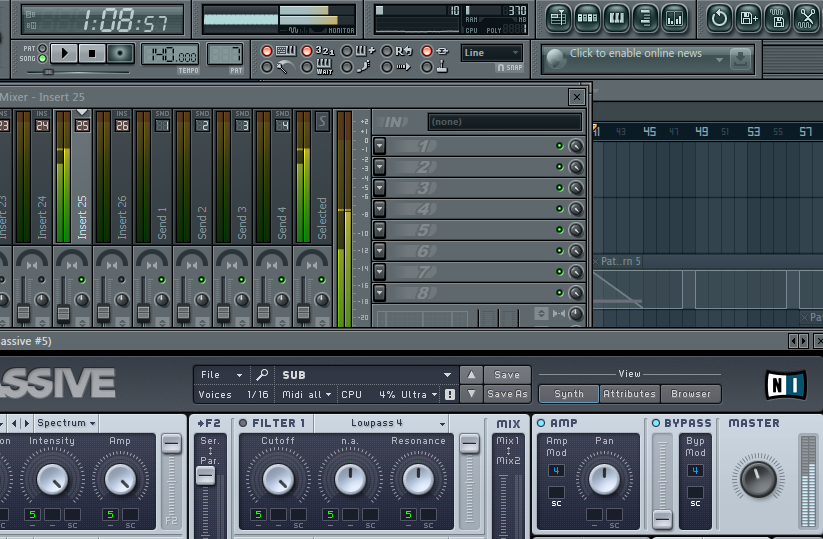Stop playback with the Stop button
The height and width of the screenshot is (539, 823).
click(x=92, y=54)
